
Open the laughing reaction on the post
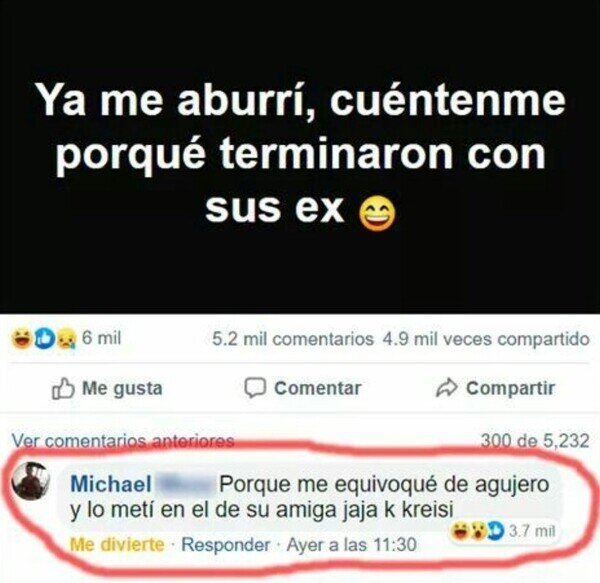click(x=21, y=339)
